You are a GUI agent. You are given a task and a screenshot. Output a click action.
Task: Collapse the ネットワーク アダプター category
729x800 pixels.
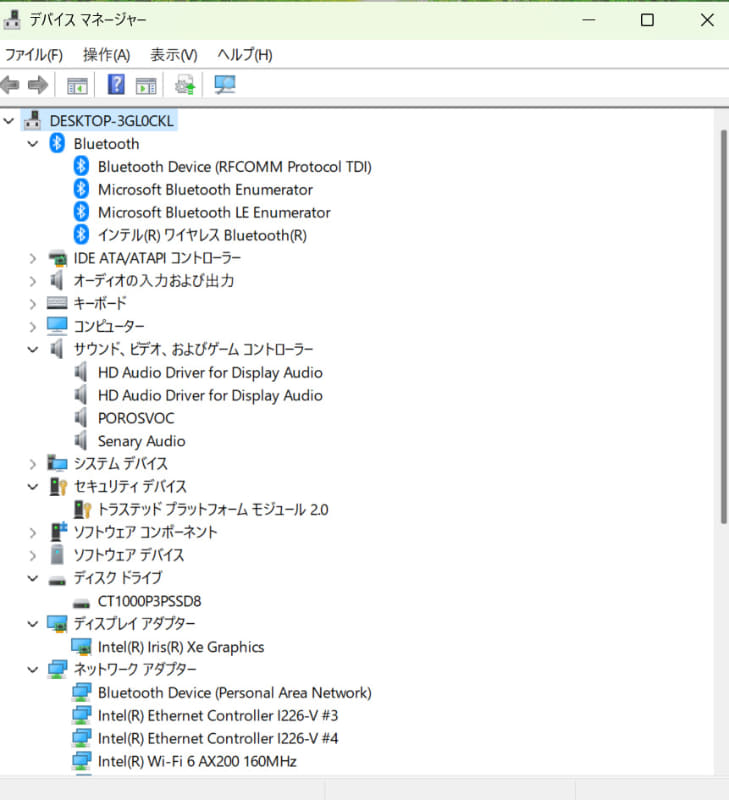pyautogui.click(x=33, y=669)
